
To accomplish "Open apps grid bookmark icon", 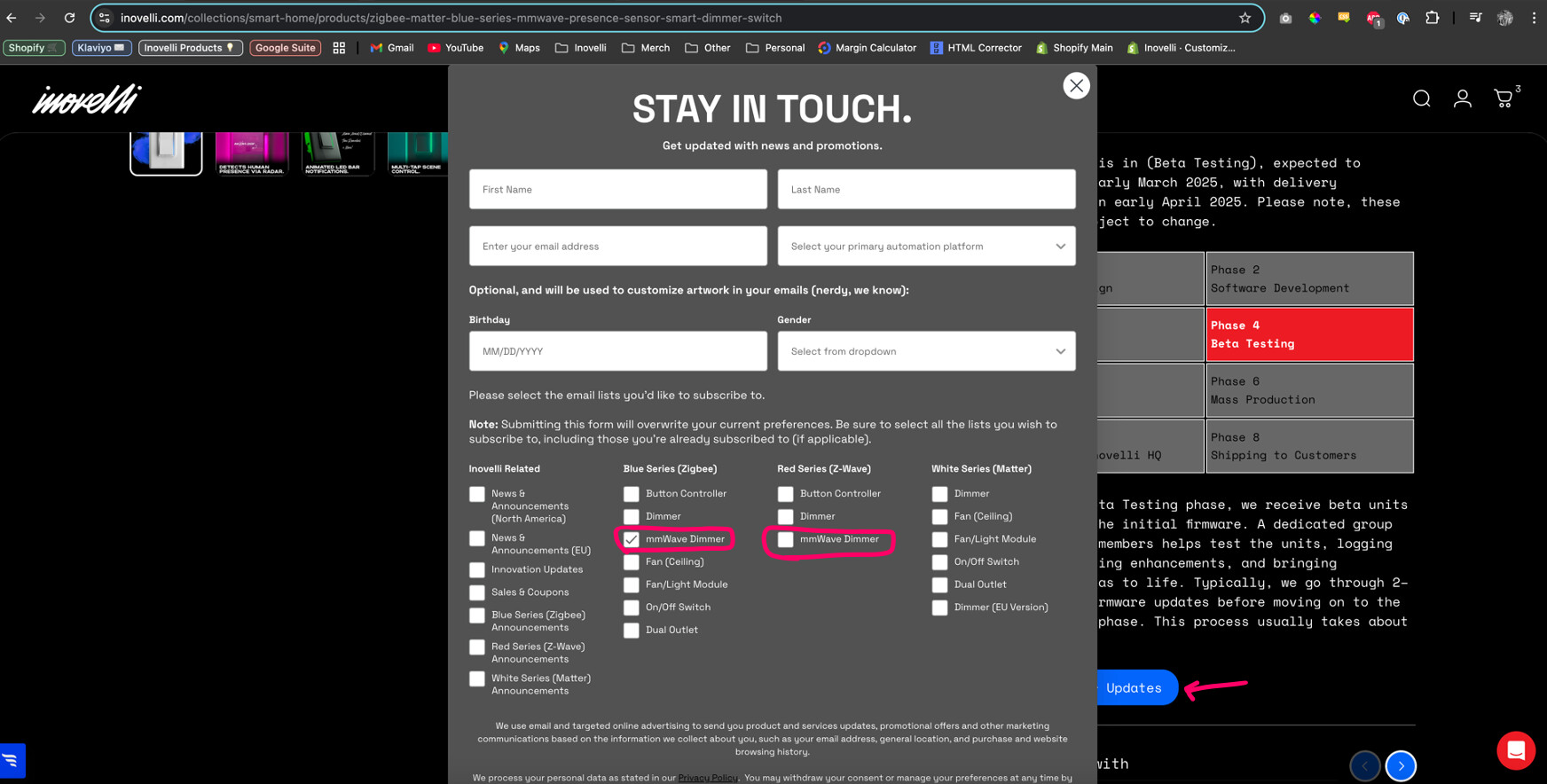I will 339,48.
